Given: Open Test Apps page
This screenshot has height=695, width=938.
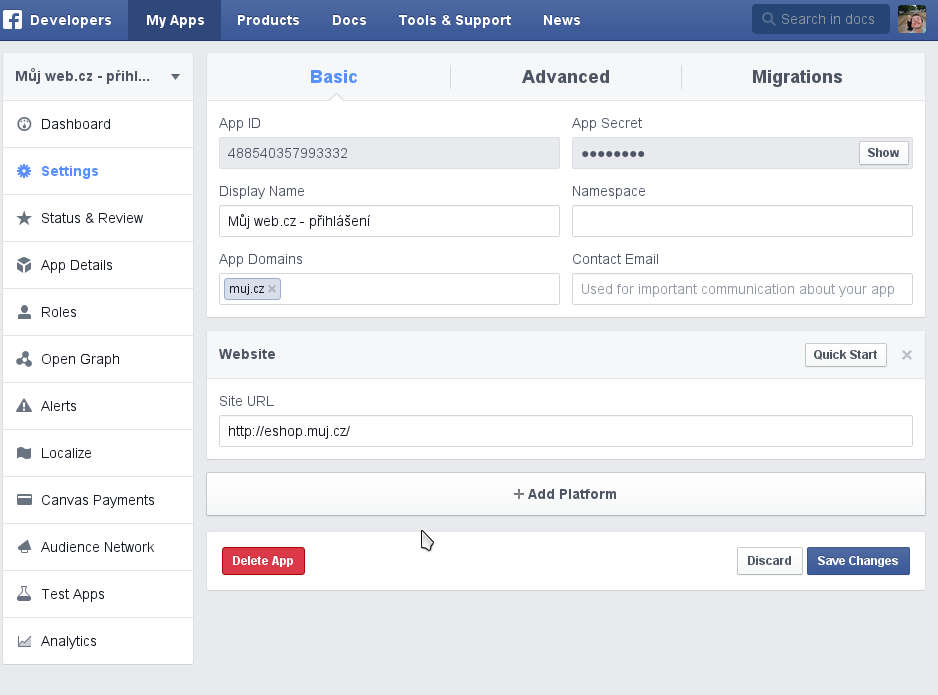Looking at the screenshot, I should click(x=98, y=594).
